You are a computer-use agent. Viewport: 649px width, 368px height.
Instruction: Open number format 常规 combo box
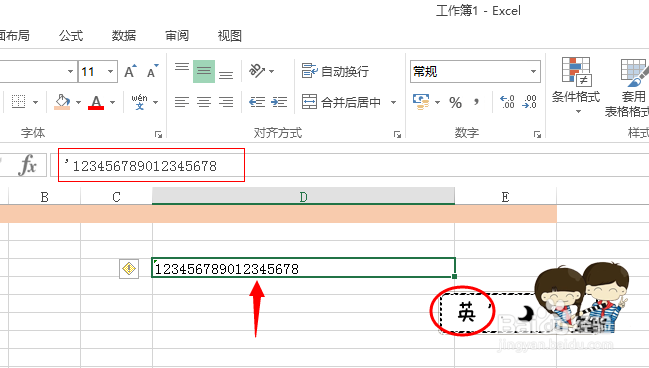pos(475,72)
